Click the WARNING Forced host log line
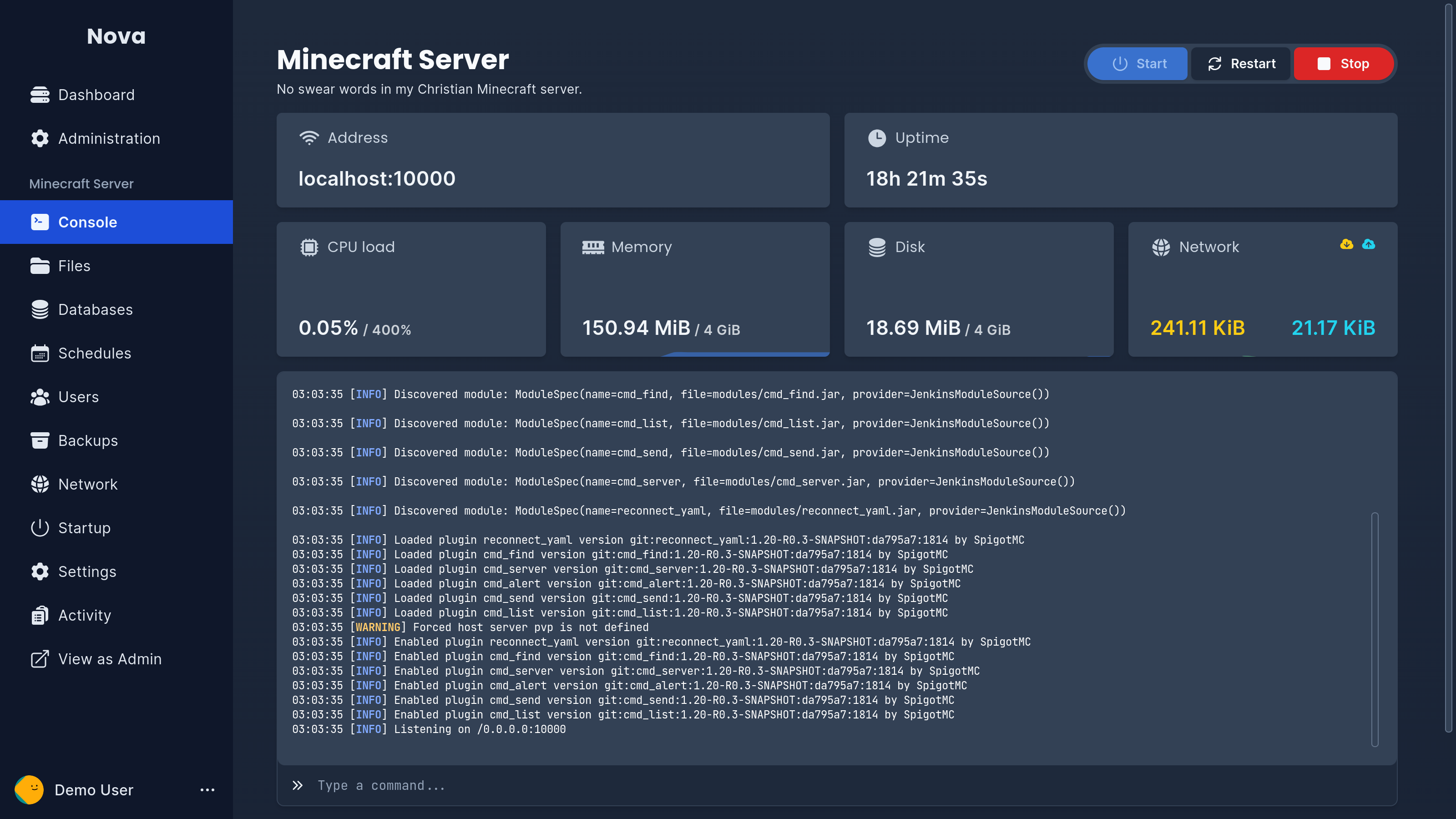The height and width of the screenshot is (819, 1456). [470, 627]
